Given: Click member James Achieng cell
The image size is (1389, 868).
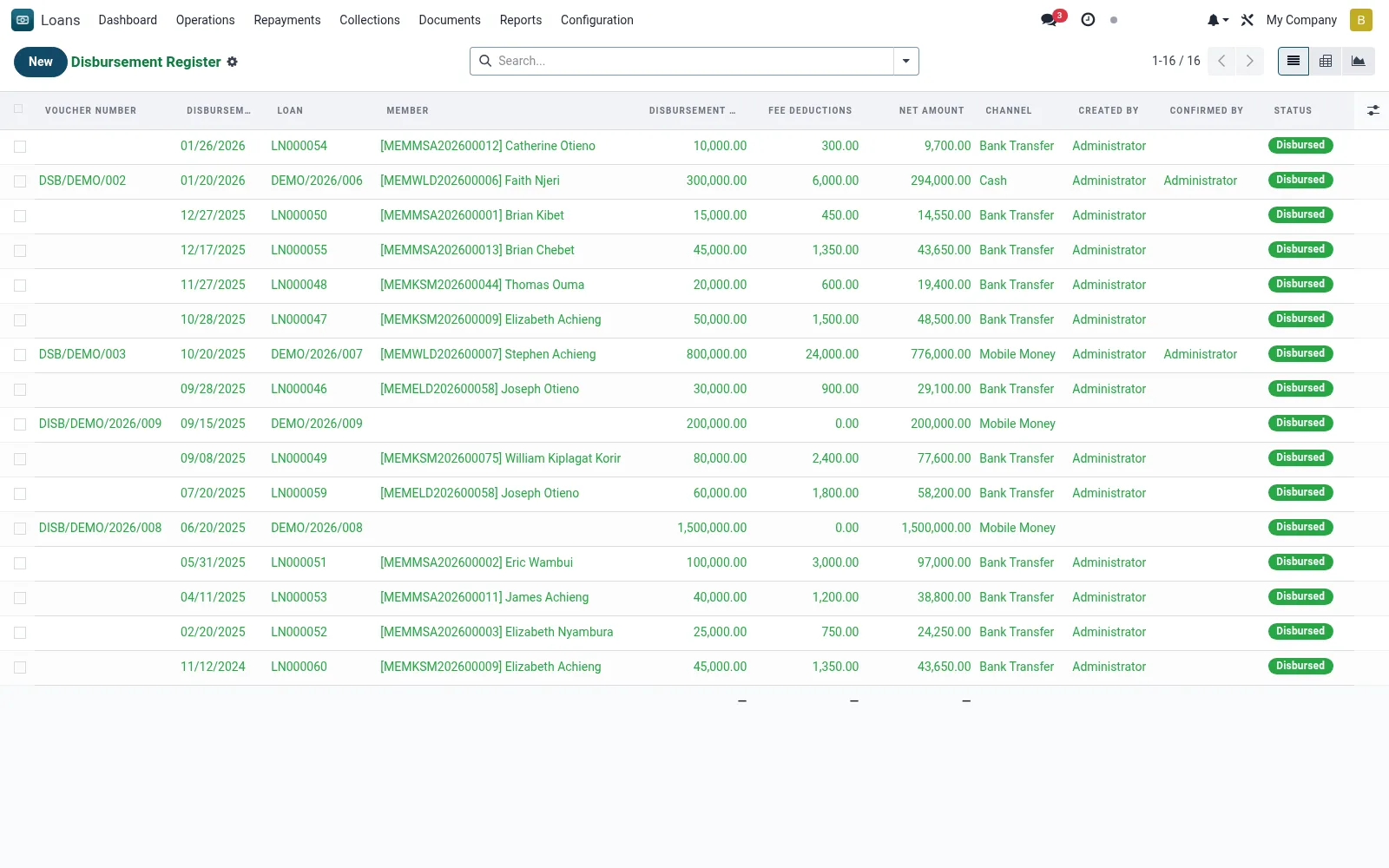Looking at the screenshot, I should [x=484, y=597].
